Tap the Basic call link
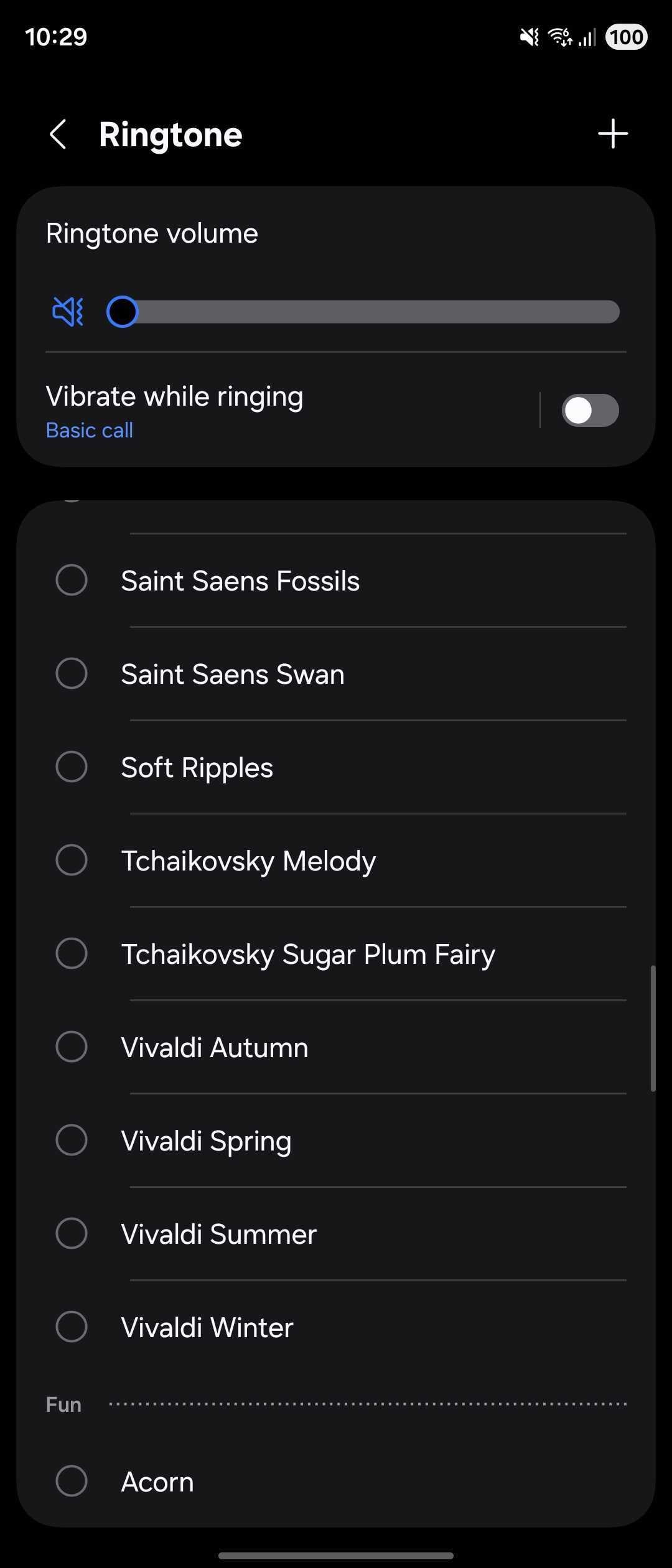672x1568 pixels. point(90,431)
